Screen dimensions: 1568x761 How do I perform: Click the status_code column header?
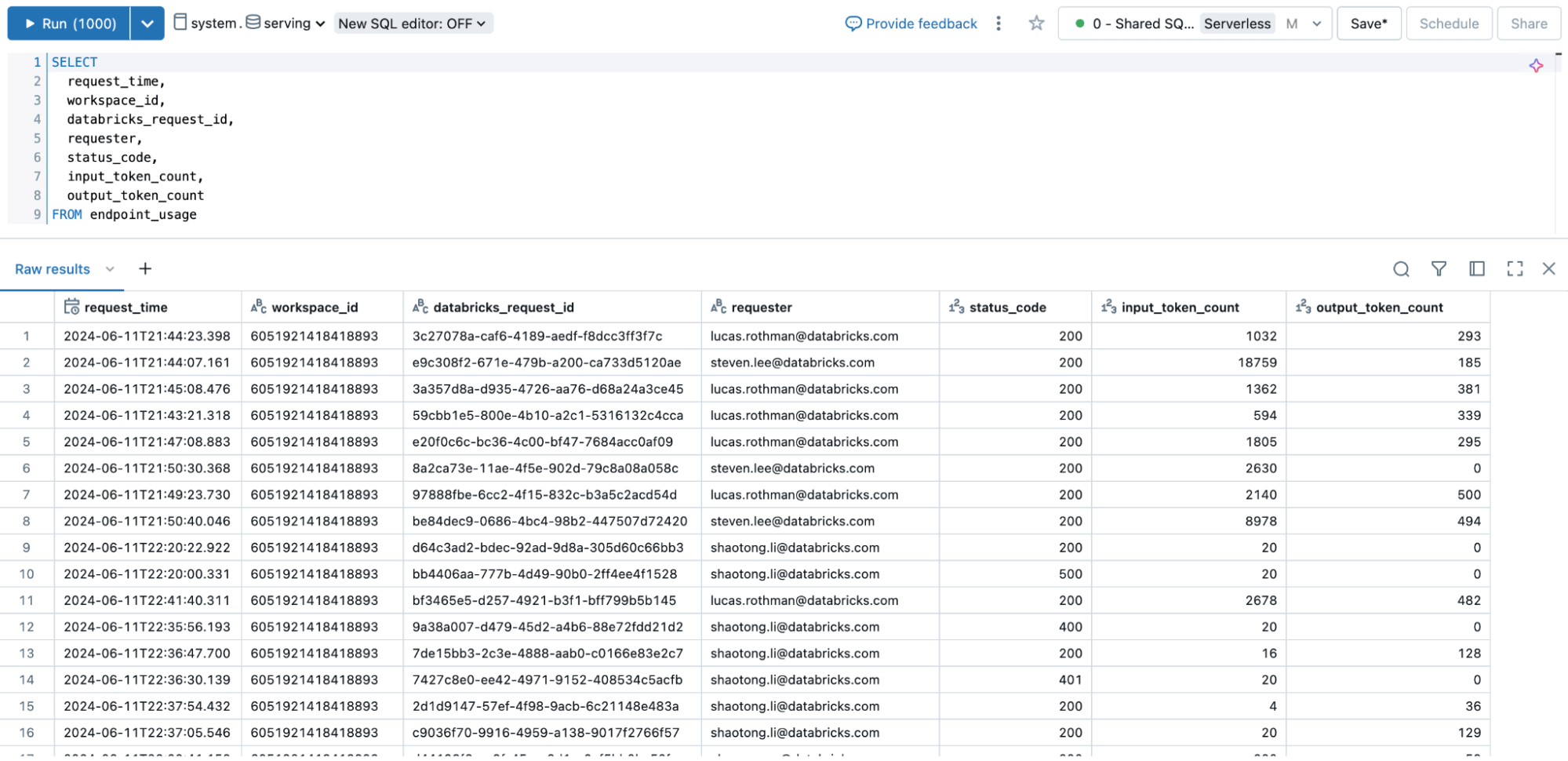coord(1007,308)
